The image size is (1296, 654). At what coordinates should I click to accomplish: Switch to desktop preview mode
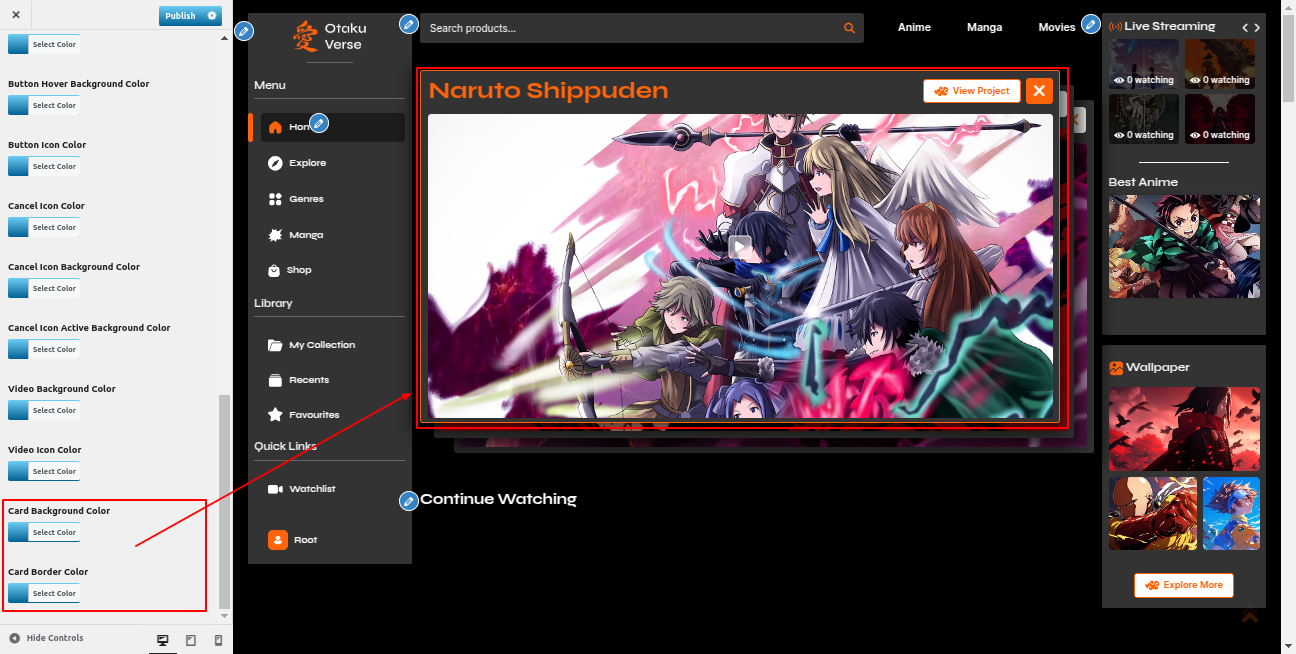coord(163,640)
